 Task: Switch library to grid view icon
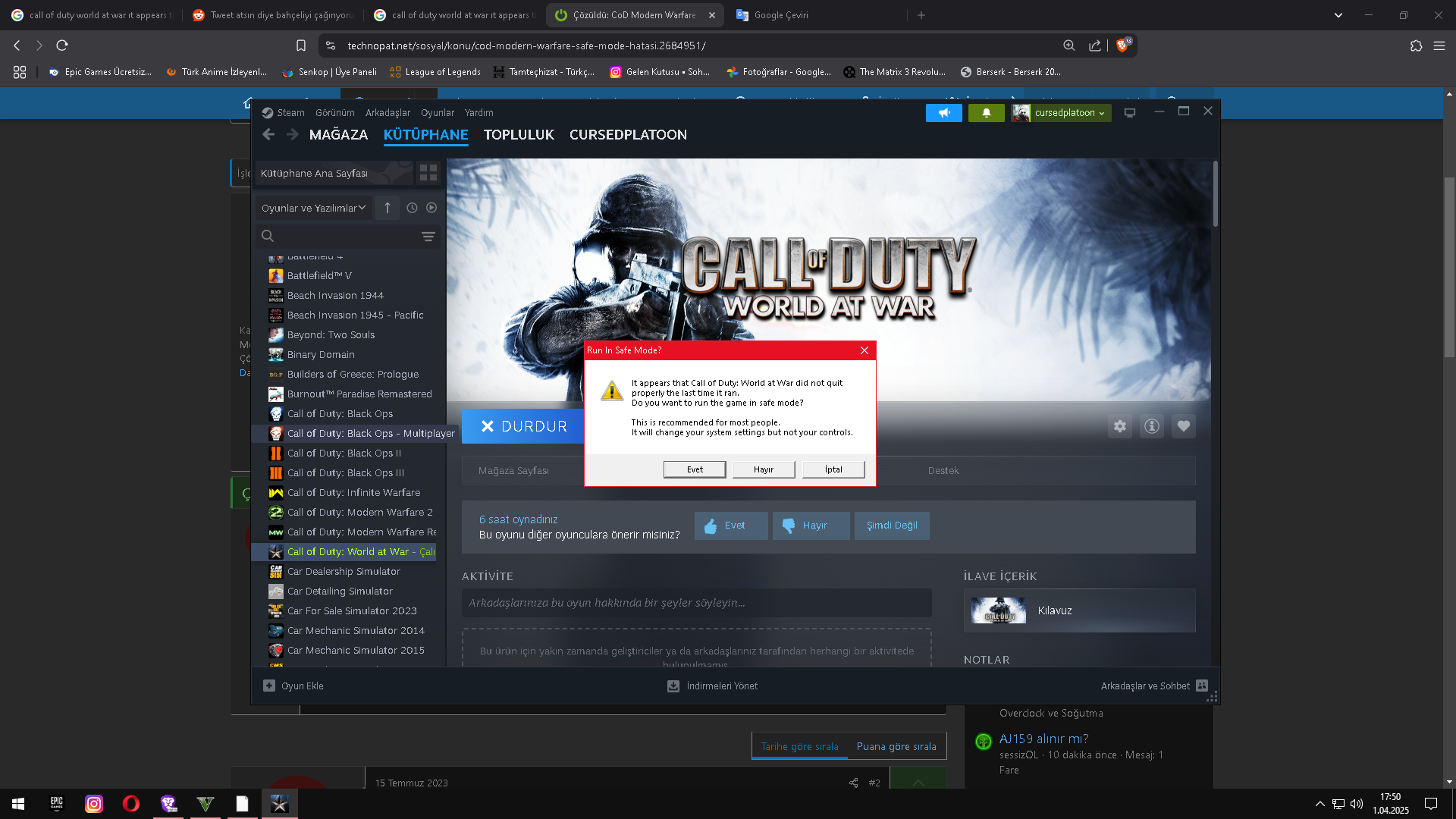click(x=428, y=173)
